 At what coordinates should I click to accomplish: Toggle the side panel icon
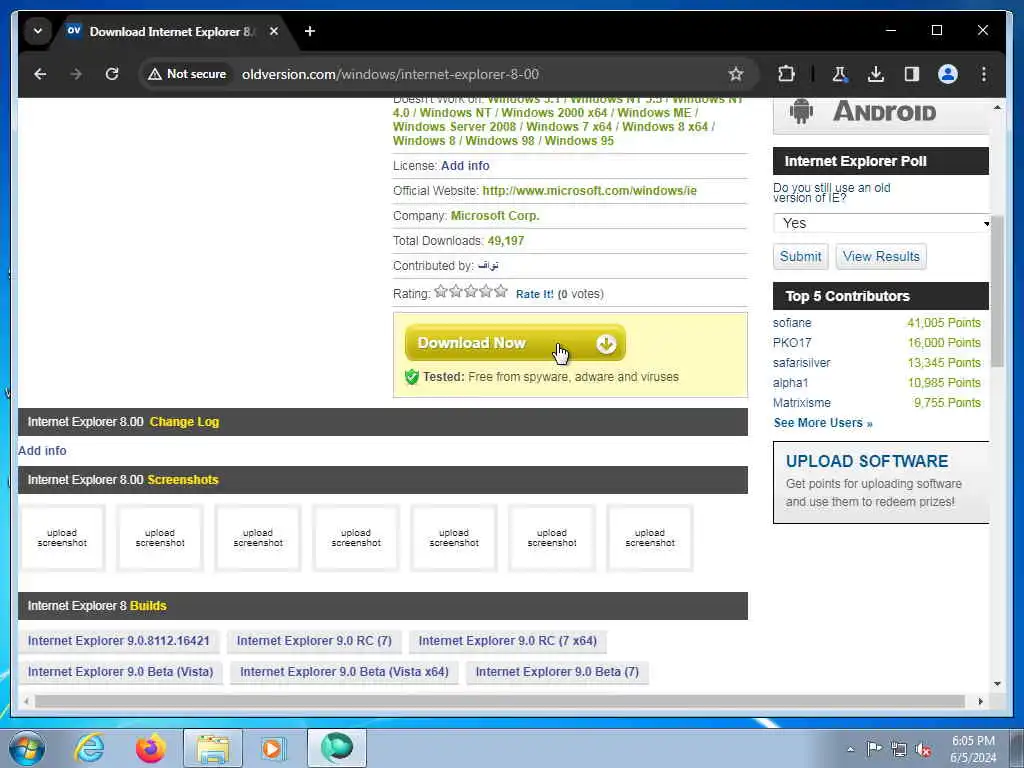pos(912,74)
